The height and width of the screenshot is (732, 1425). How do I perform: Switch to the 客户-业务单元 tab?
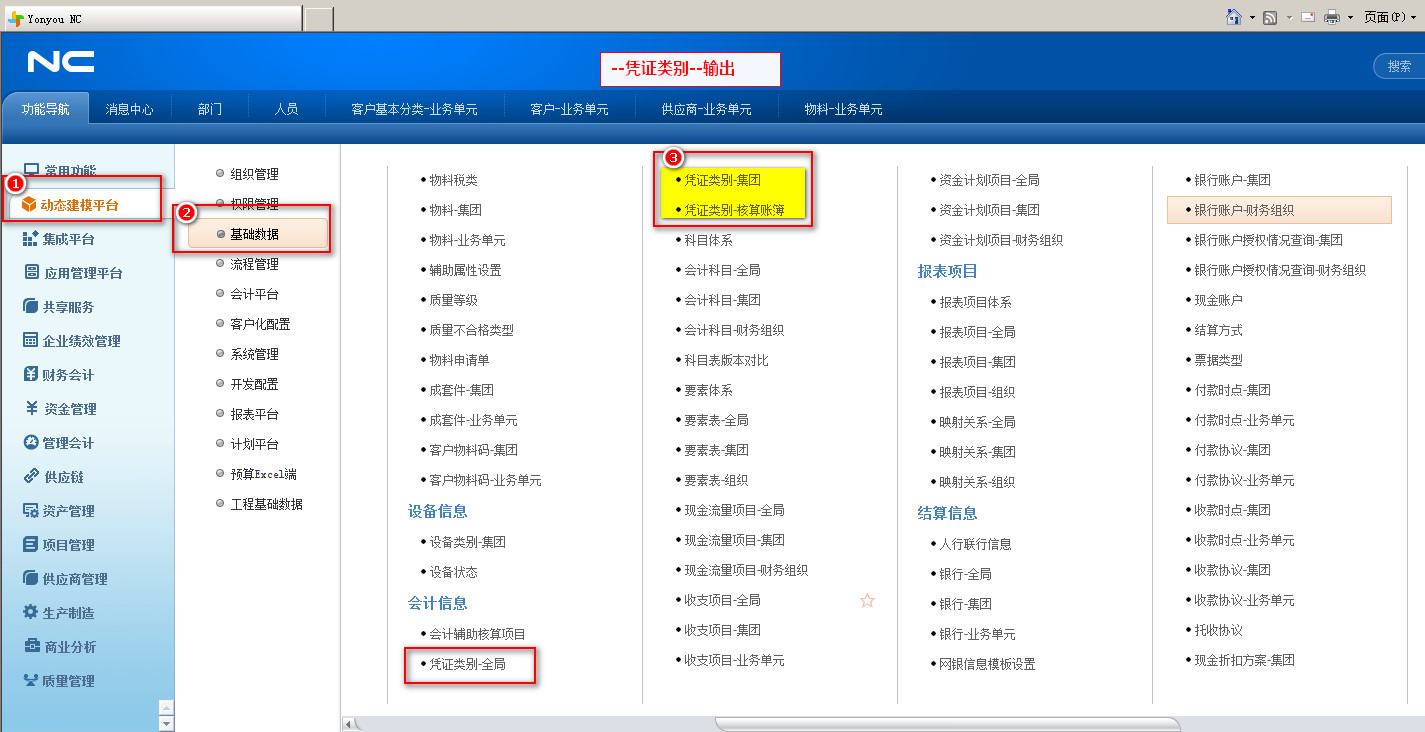(569, 109)
